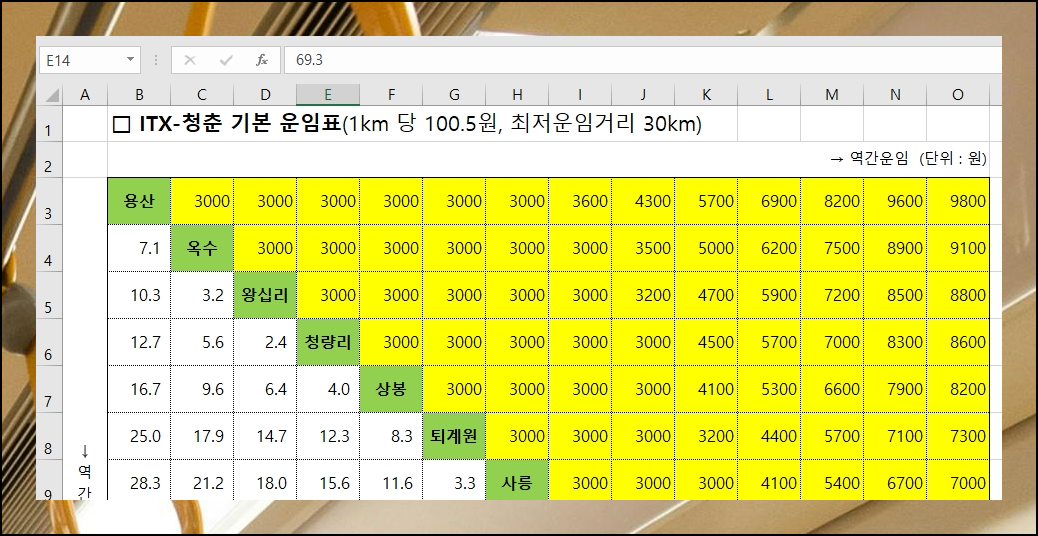Click the fare cell 3600
The width and height of the screenshot is (1038, 536).
pos(580,201)
